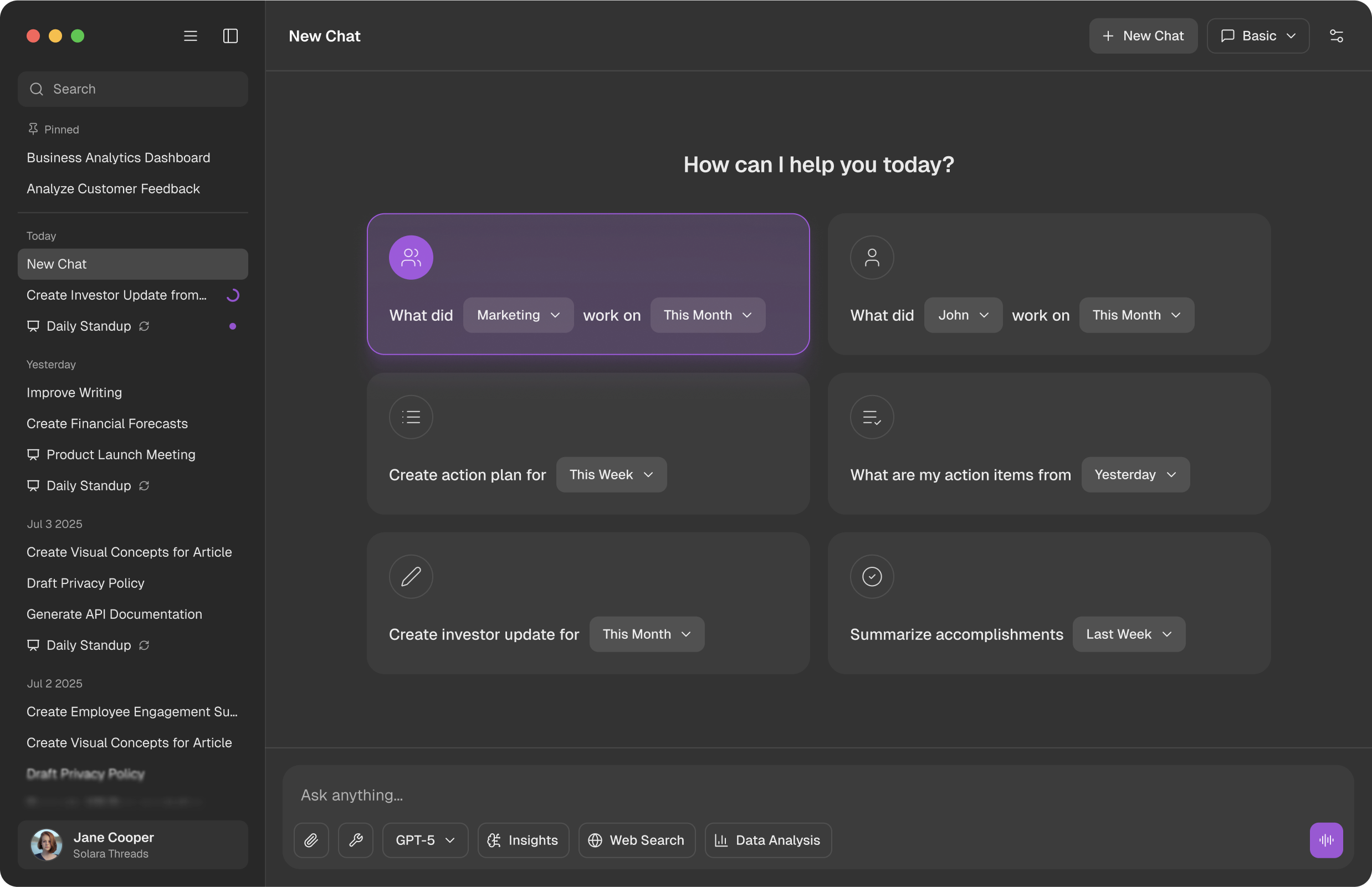
Task: Switch to the New Chat conversation under Today
Action: coord(132,264)
